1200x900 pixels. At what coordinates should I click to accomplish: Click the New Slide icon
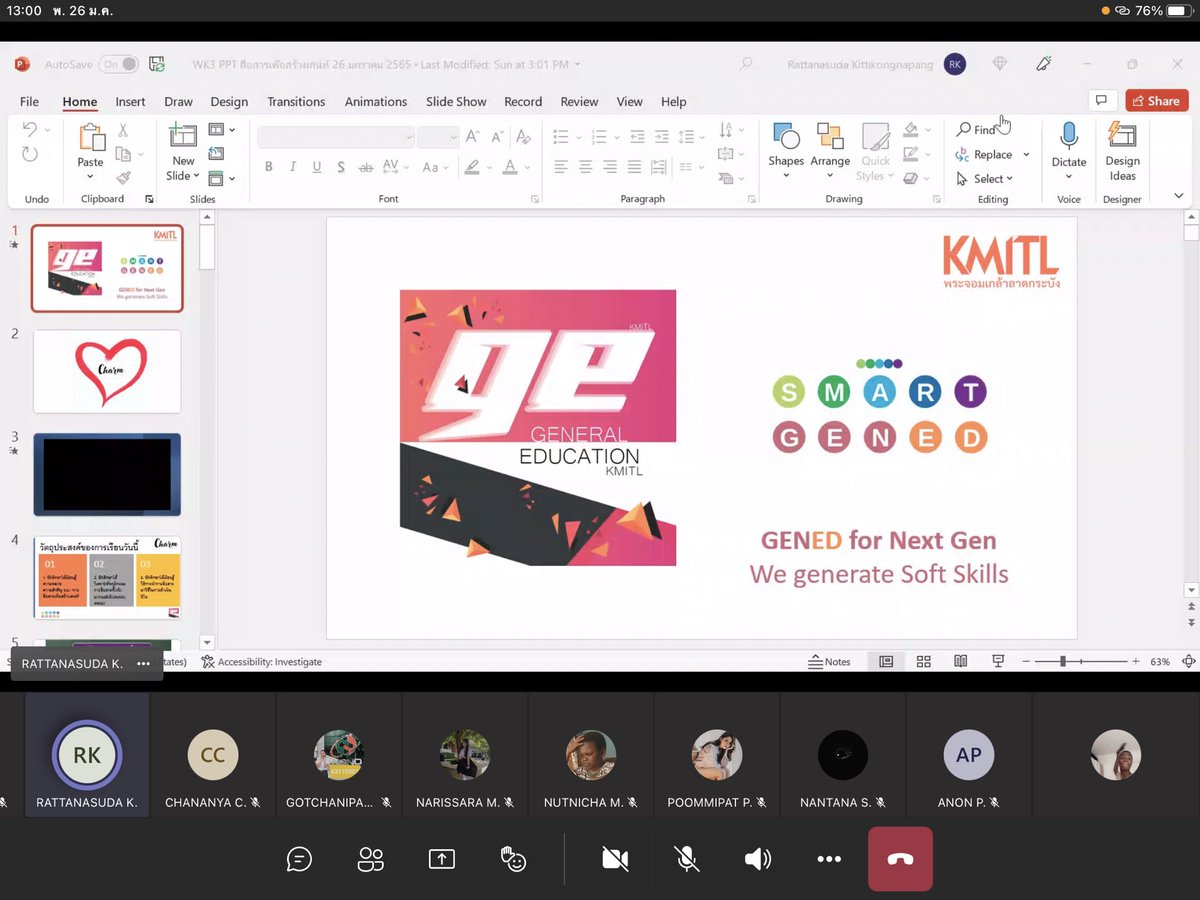(183, 137)
